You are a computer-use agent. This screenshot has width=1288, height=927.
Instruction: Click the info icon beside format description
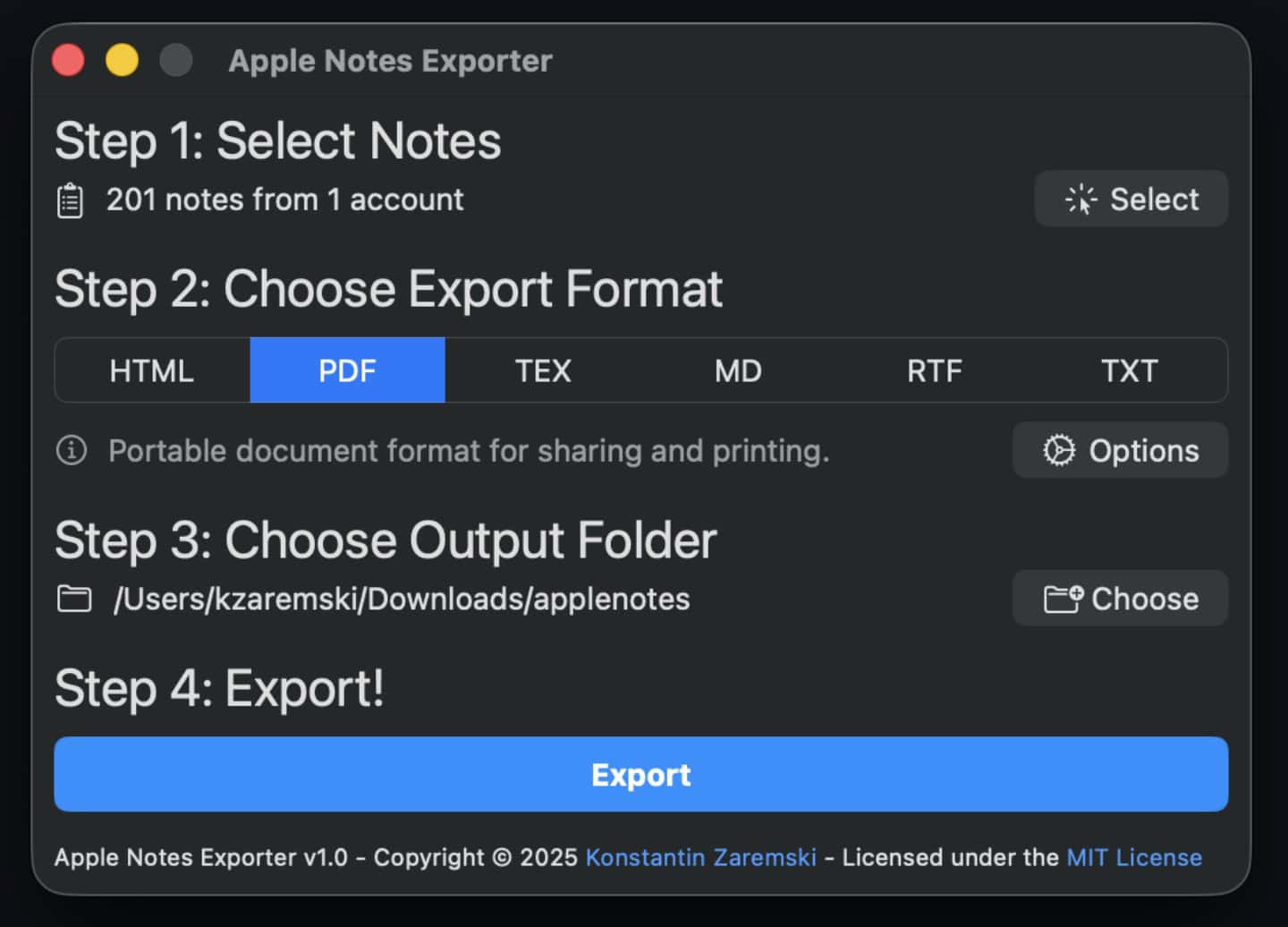click(72, 450)
